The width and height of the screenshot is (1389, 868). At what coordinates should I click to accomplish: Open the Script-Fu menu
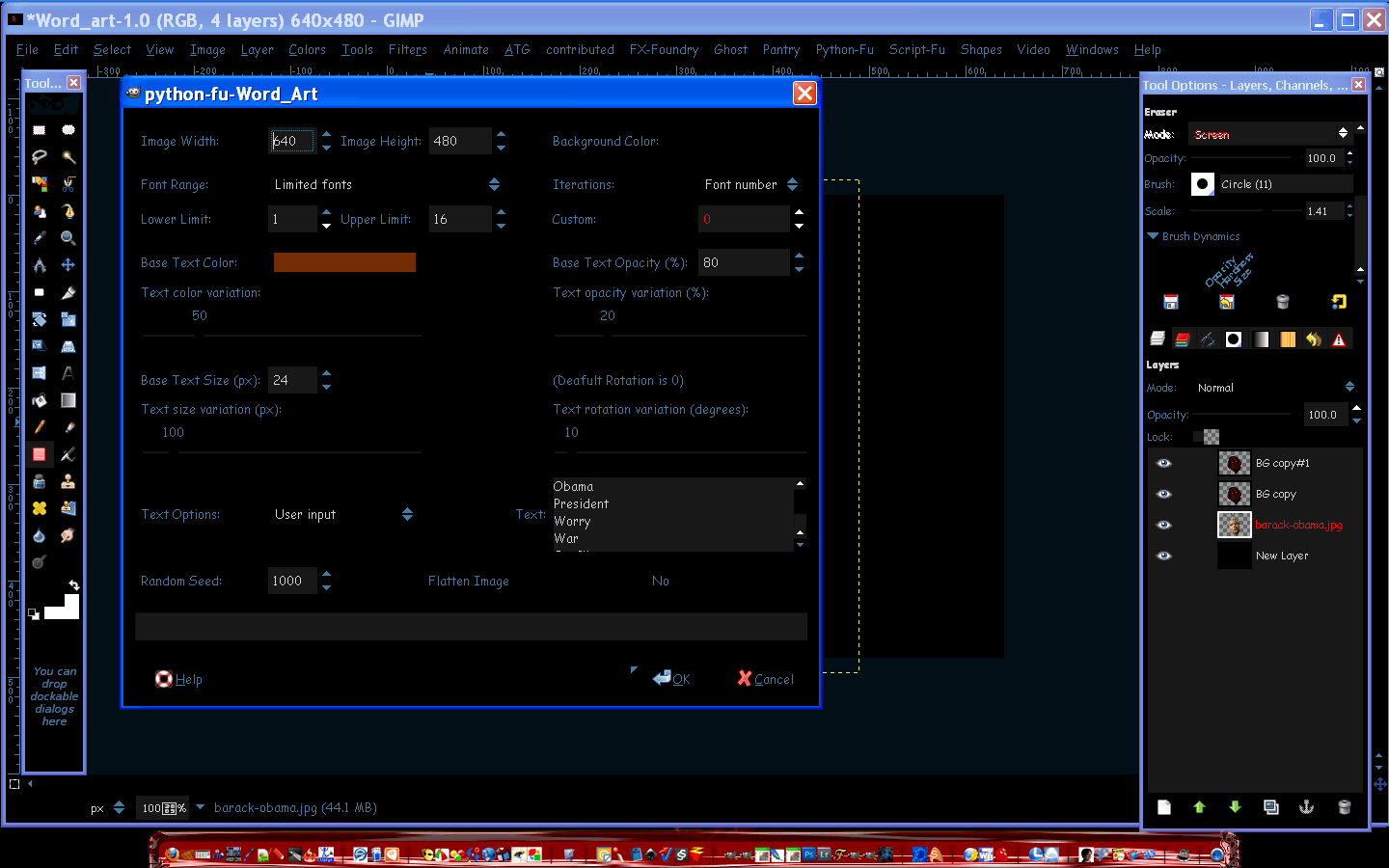click(x=917, y=49)
